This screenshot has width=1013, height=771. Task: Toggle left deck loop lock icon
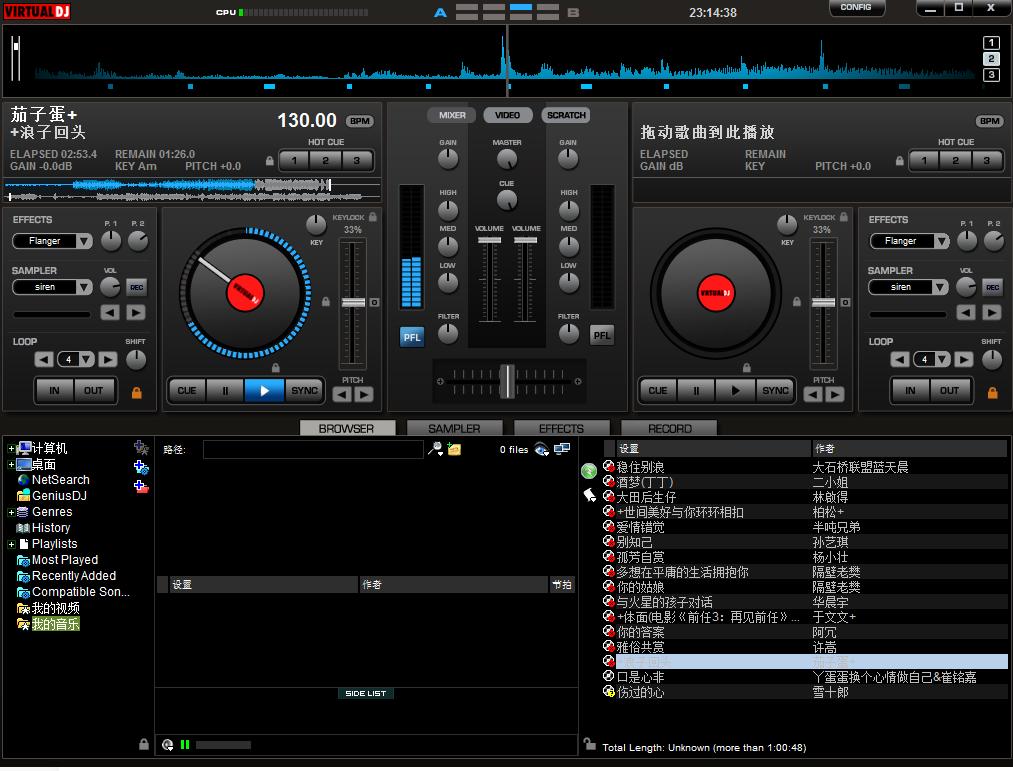136,393
